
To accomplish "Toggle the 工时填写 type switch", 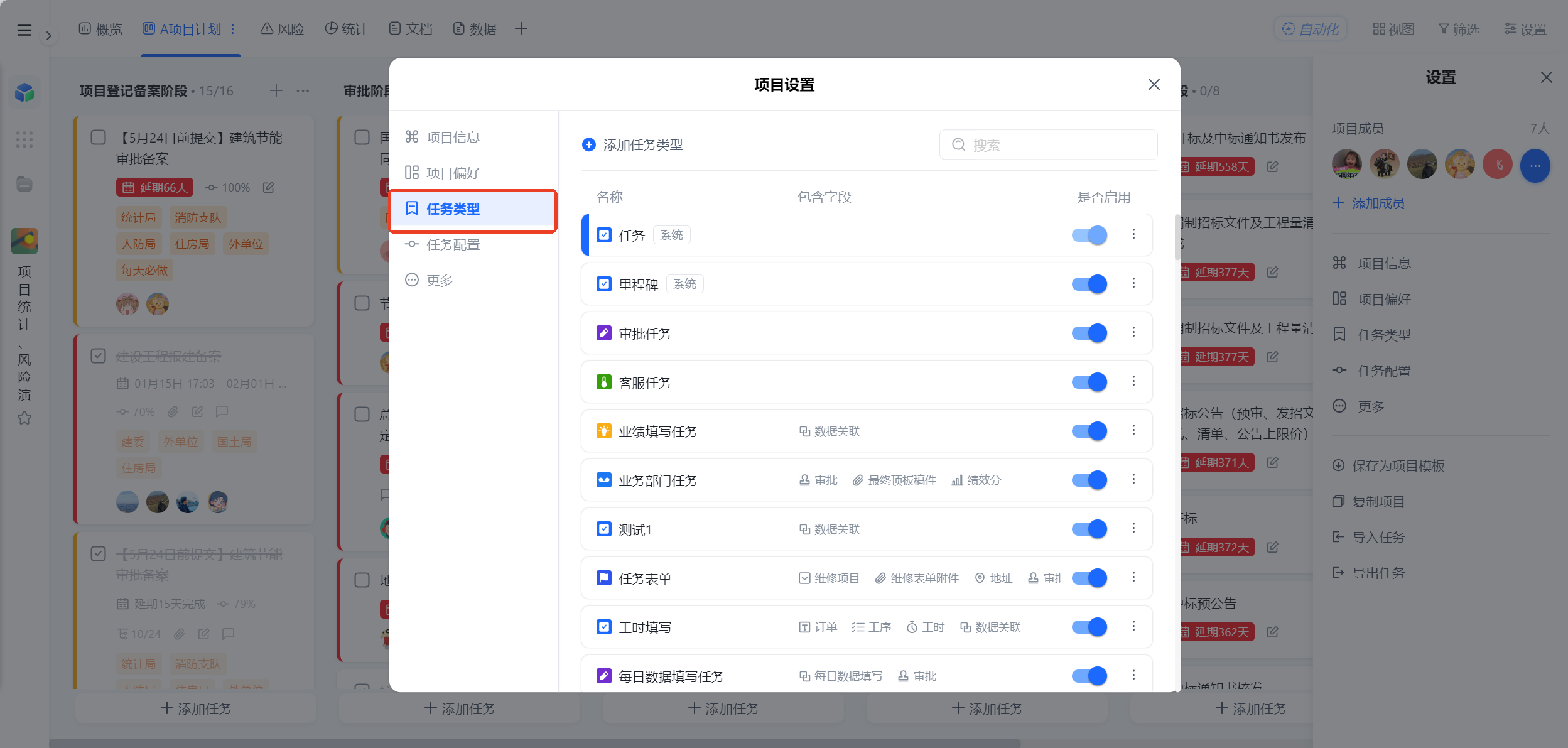I will click(x=1089, y=627).
